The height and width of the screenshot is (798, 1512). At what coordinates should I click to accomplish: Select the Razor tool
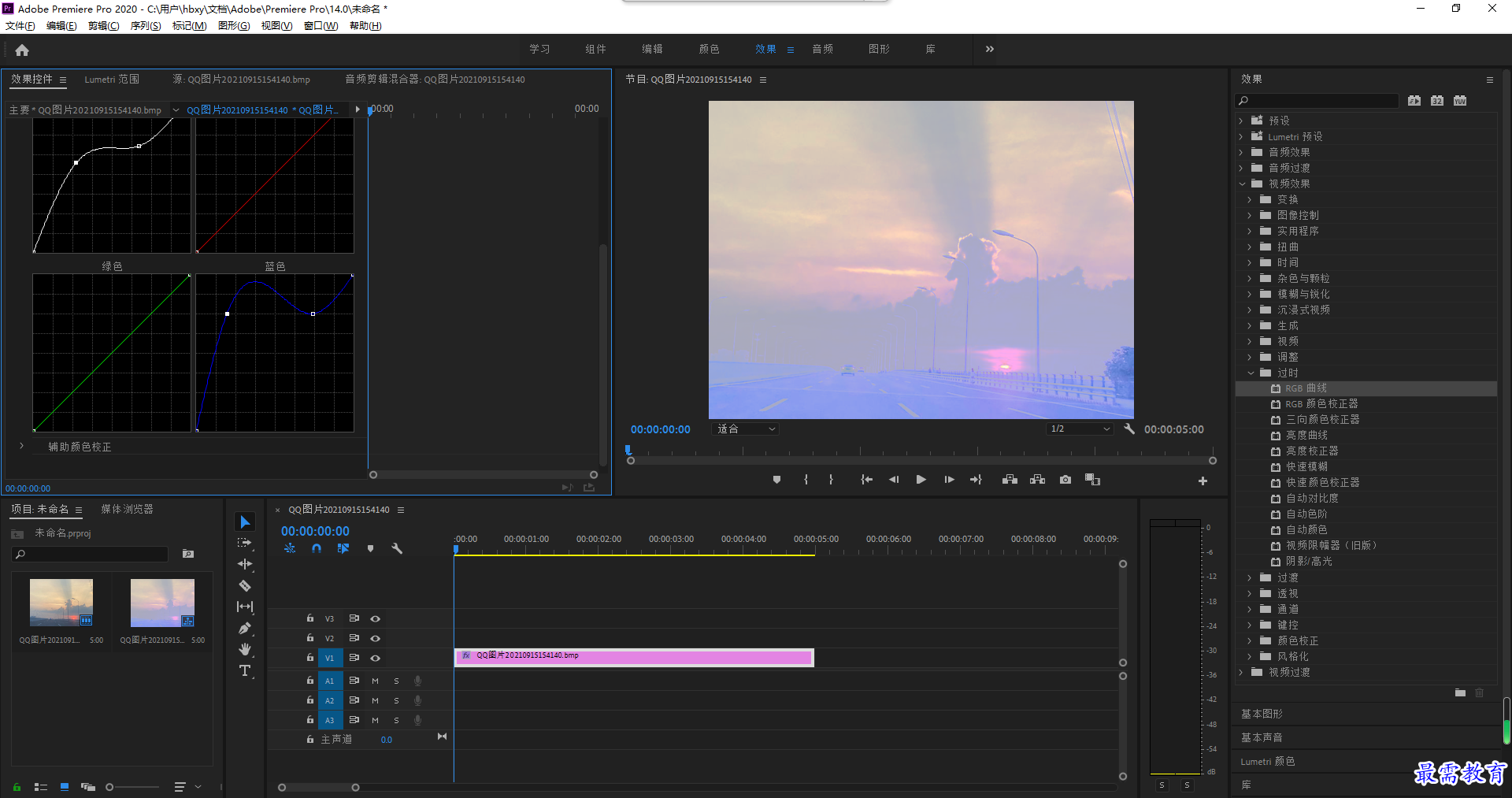[245, 585]
